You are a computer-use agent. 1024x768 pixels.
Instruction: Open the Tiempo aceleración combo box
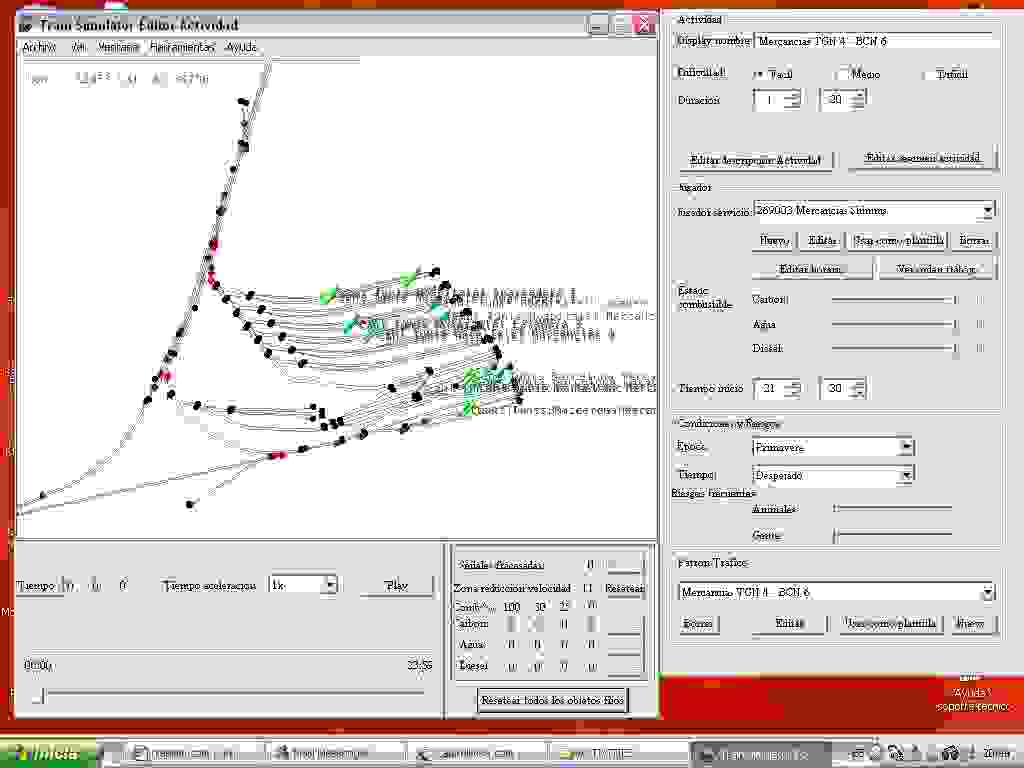pyautogui.click(x=330, y=585)
